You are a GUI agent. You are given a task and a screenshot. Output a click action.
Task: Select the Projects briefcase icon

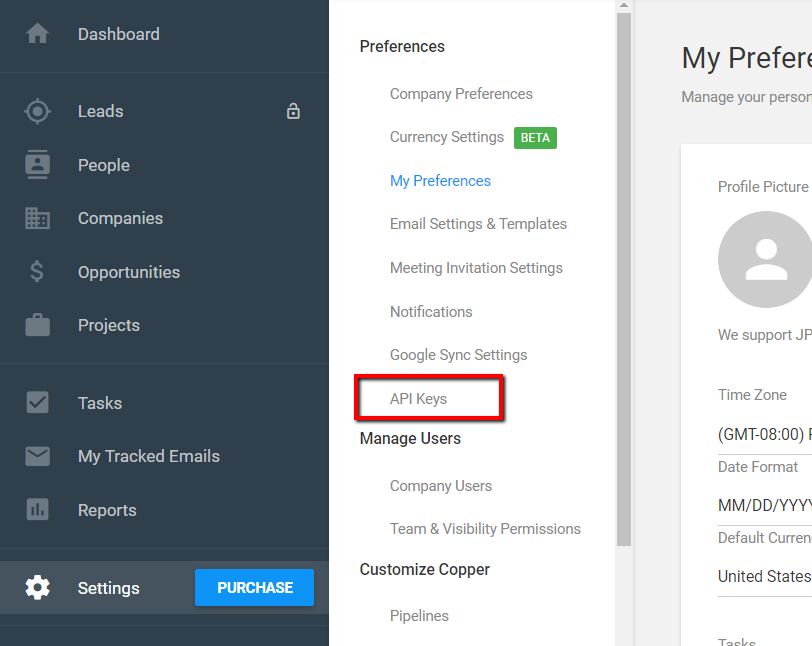37,324
